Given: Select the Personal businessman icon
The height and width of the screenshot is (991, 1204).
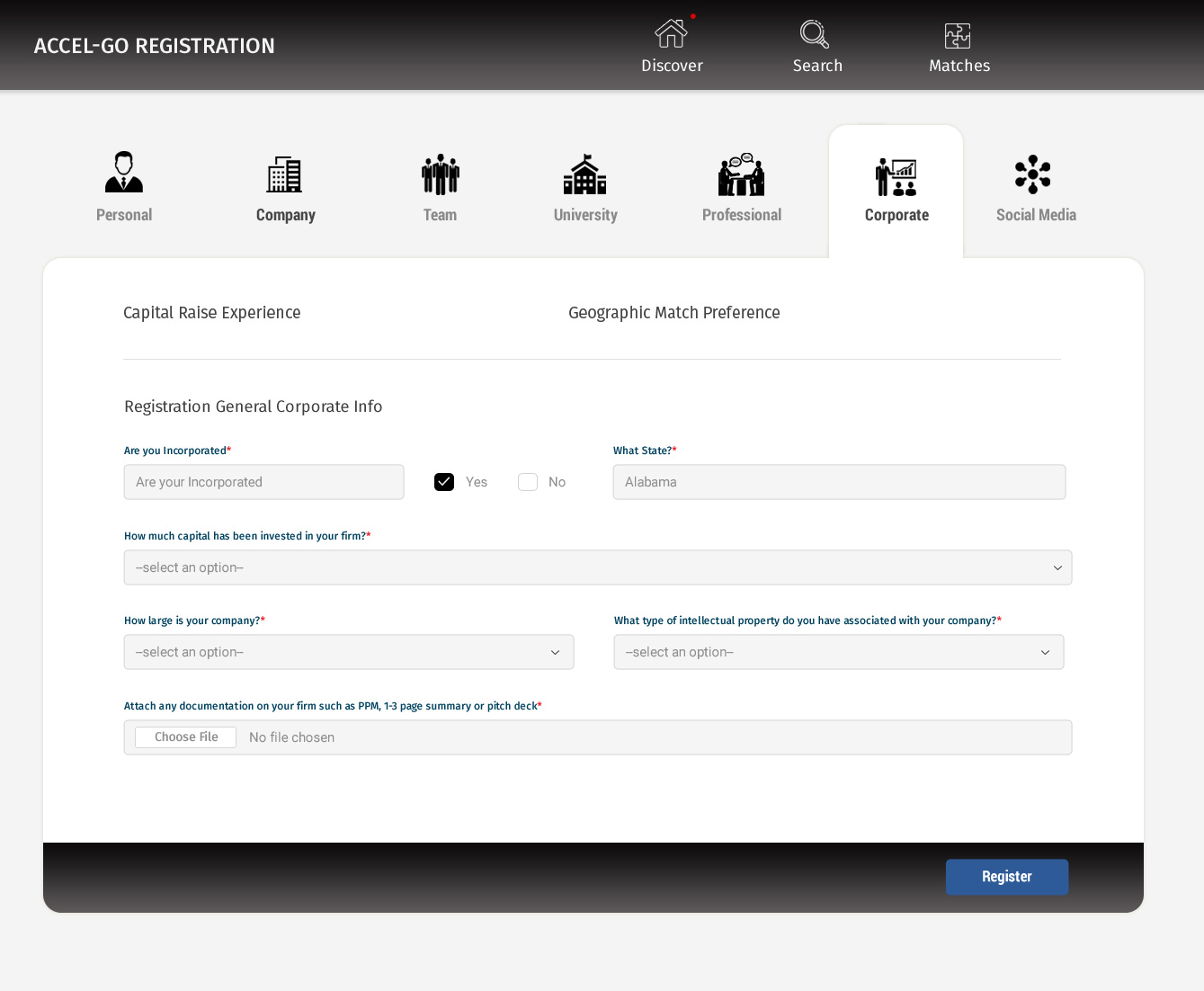Looking at the screenshot, I should point(124,173).
